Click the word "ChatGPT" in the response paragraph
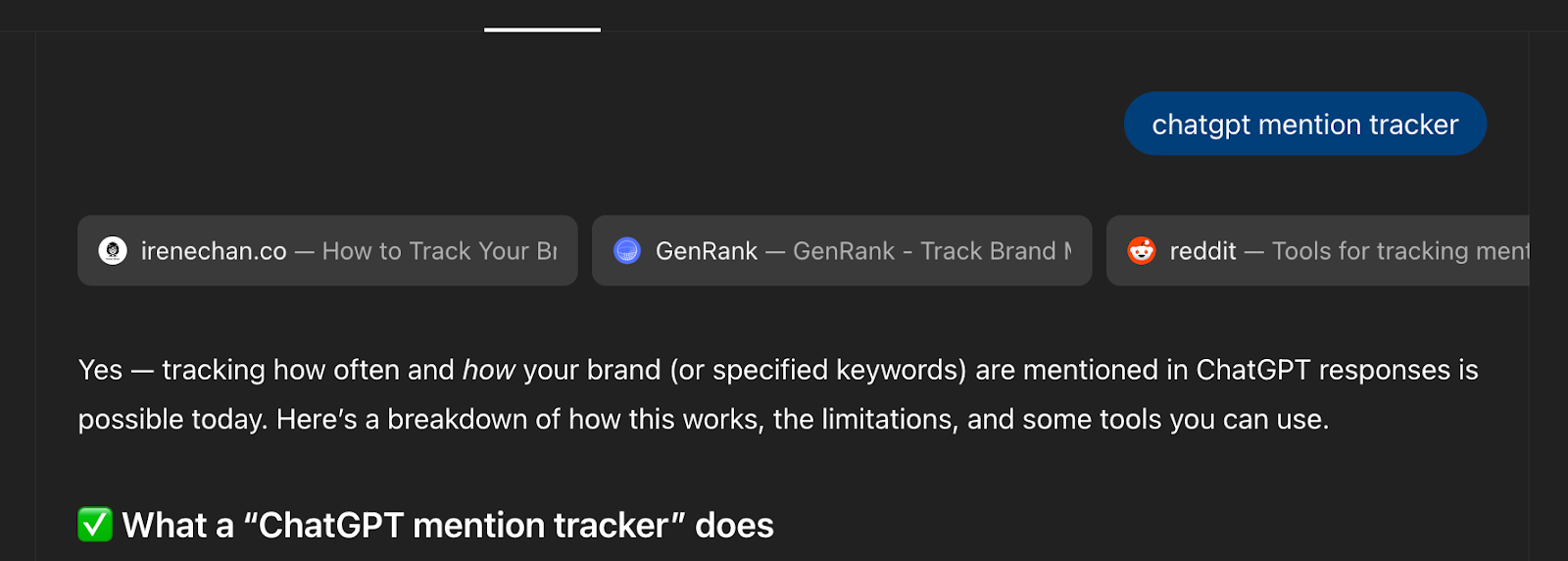The height and width of the screenshot is (561, 1568). 1252,370
